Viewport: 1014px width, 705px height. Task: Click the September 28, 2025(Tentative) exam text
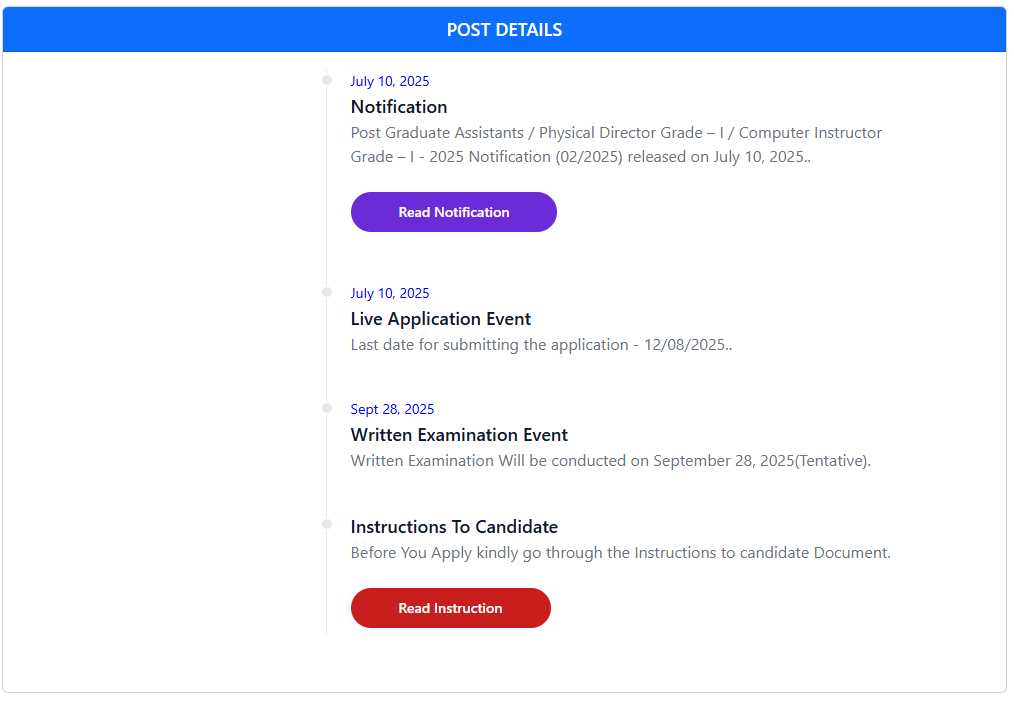(x=610, y=461)
